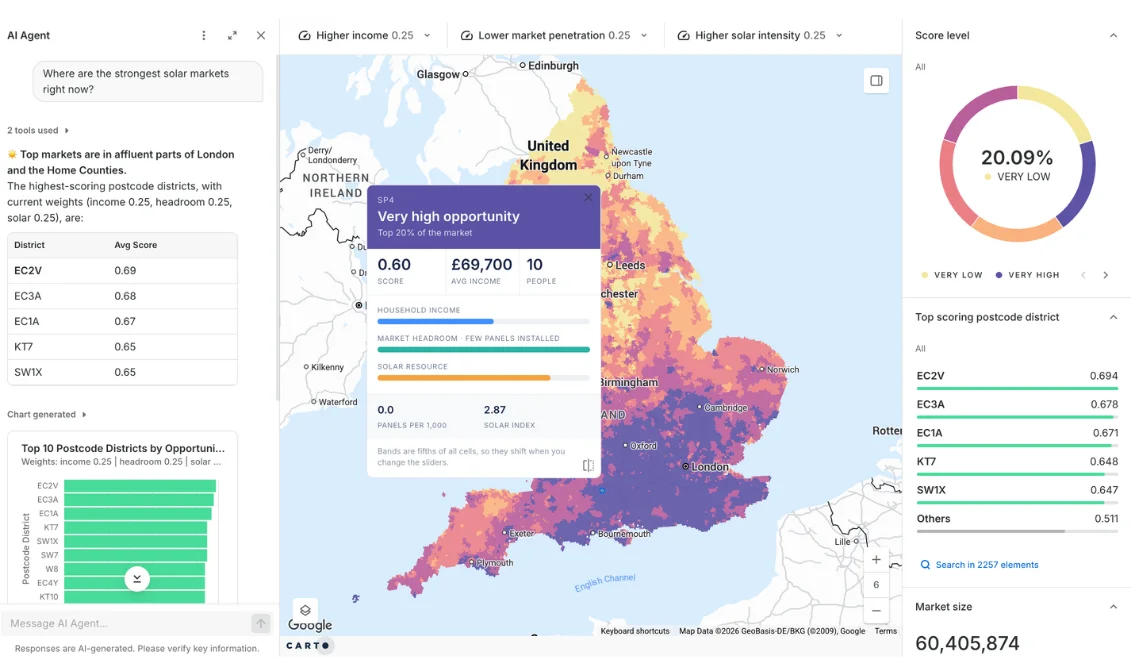
Task: Open Lower market penetration weight dropdown
Action: [x=643, y=35]
